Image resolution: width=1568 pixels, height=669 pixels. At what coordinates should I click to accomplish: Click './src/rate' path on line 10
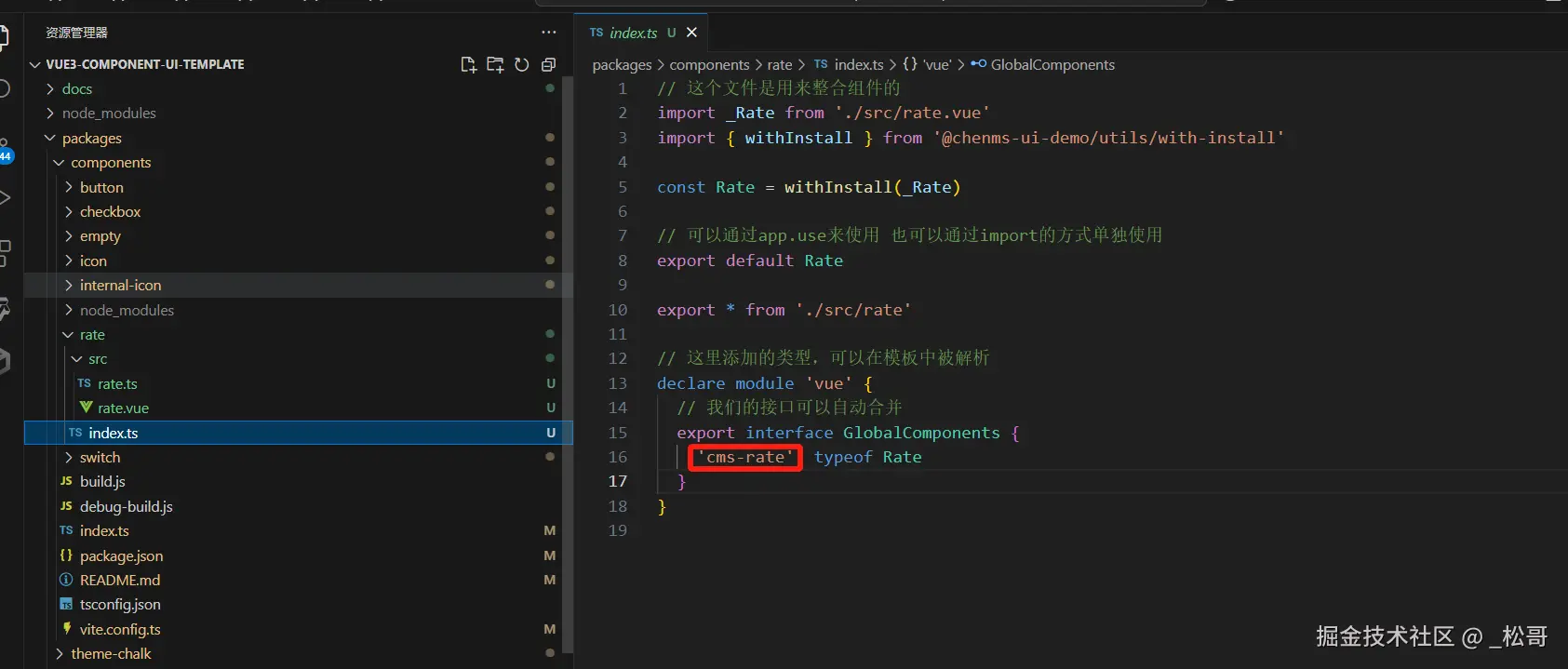click(853, 310)
